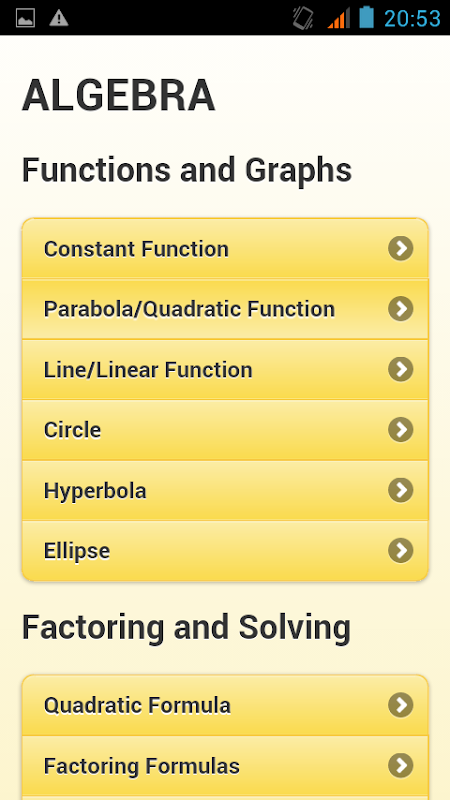Tap the arrow icon on the Circle row
The height and width of the screenshot is (800, 450).
click(x=401, y=430)
